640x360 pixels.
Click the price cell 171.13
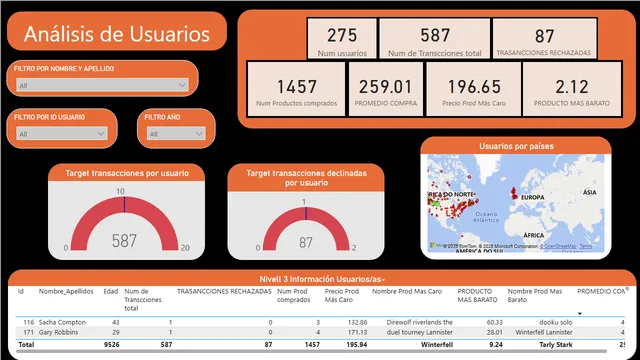(357, 332)
